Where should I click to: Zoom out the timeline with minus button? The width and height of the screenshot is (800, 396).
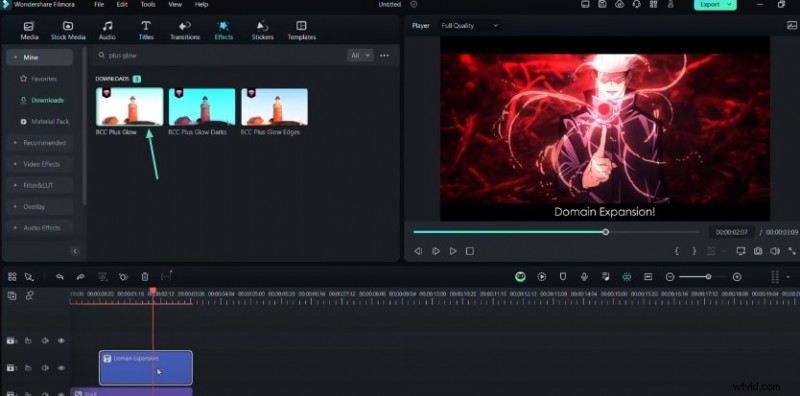670,277
